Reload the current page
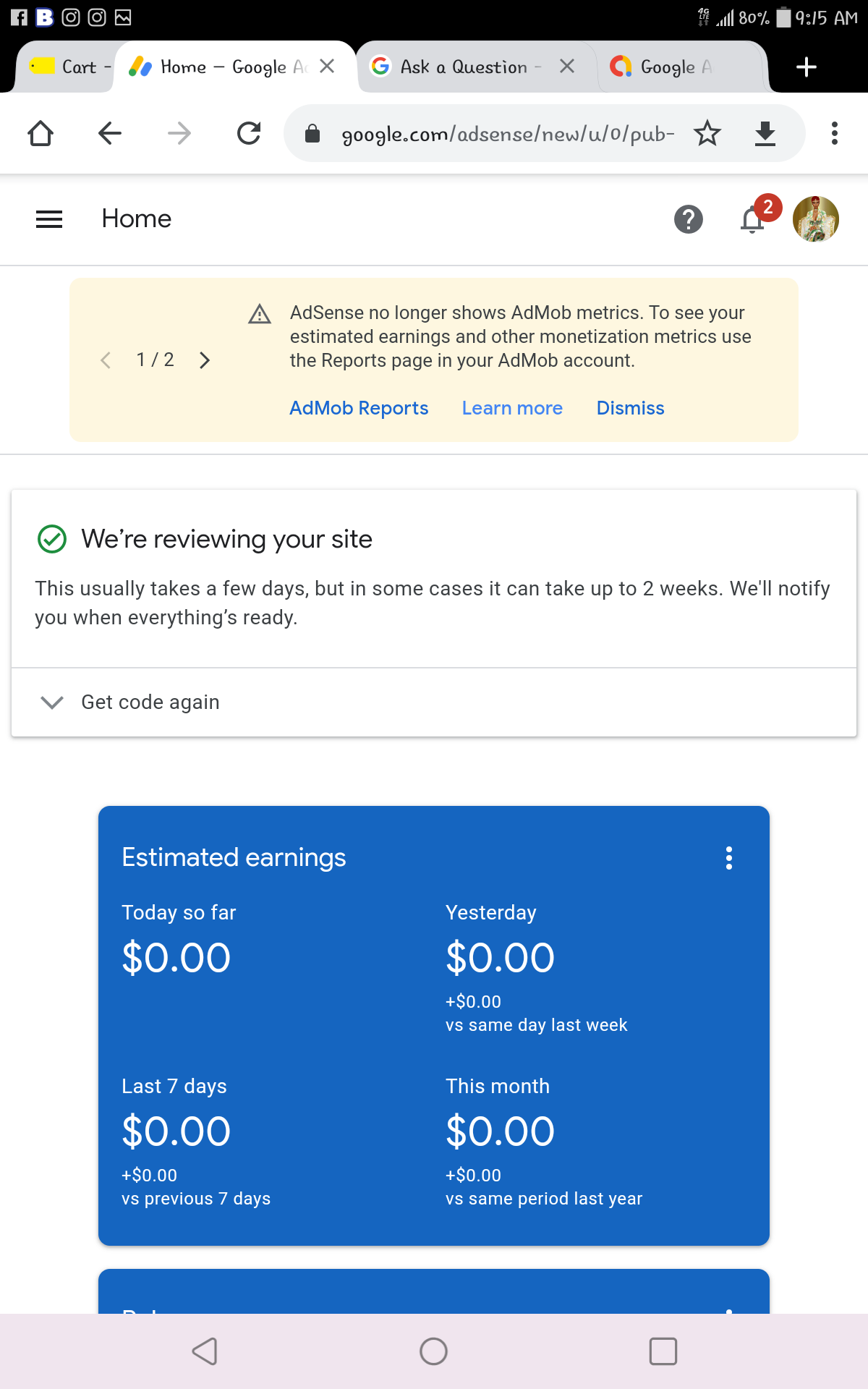Screen dimensions: 868x1389 point(249,133)
